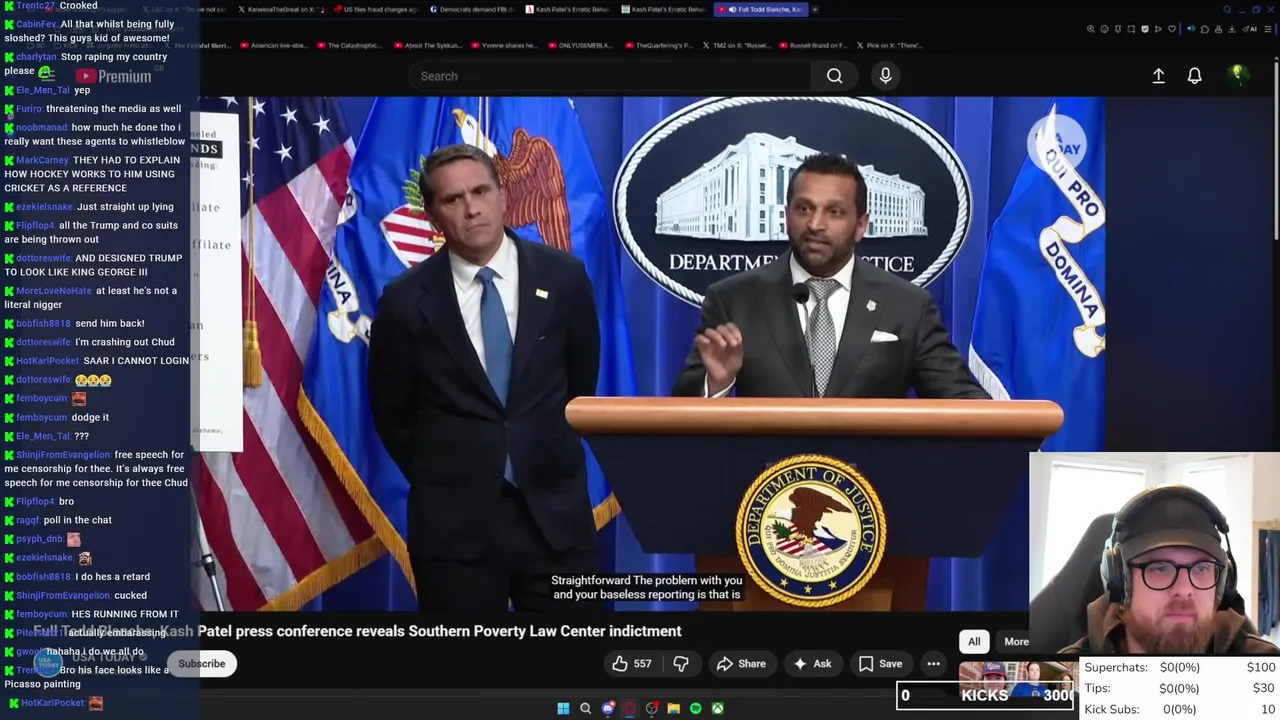Click the Tips $0(0%) overlay row
1280x720 pixels.
pyautogui.click(x=1180, y=688)
